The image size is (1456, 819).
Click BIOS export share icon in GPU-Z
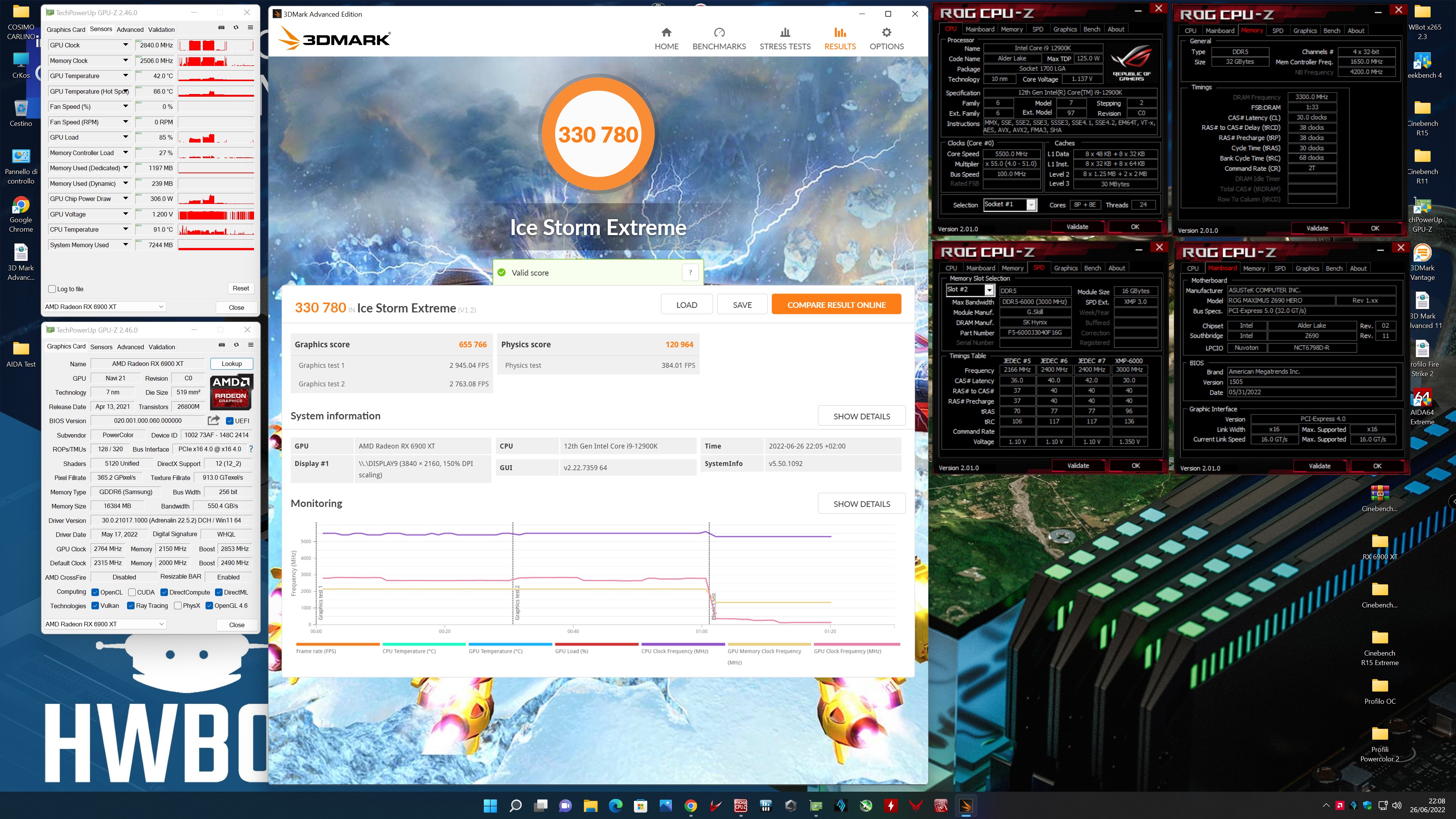point(213,420)
